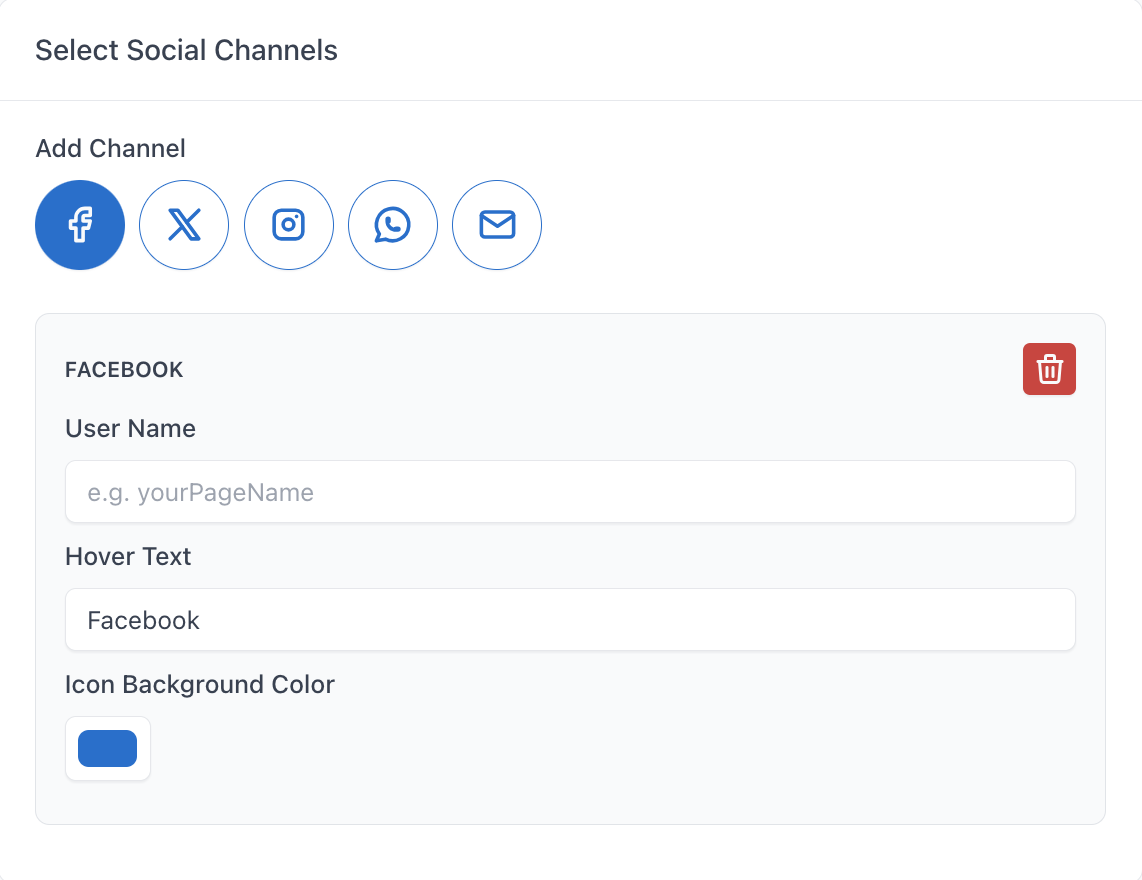
Task: Open the blue Icon Background Color swatch
Action: click(108, 748)
